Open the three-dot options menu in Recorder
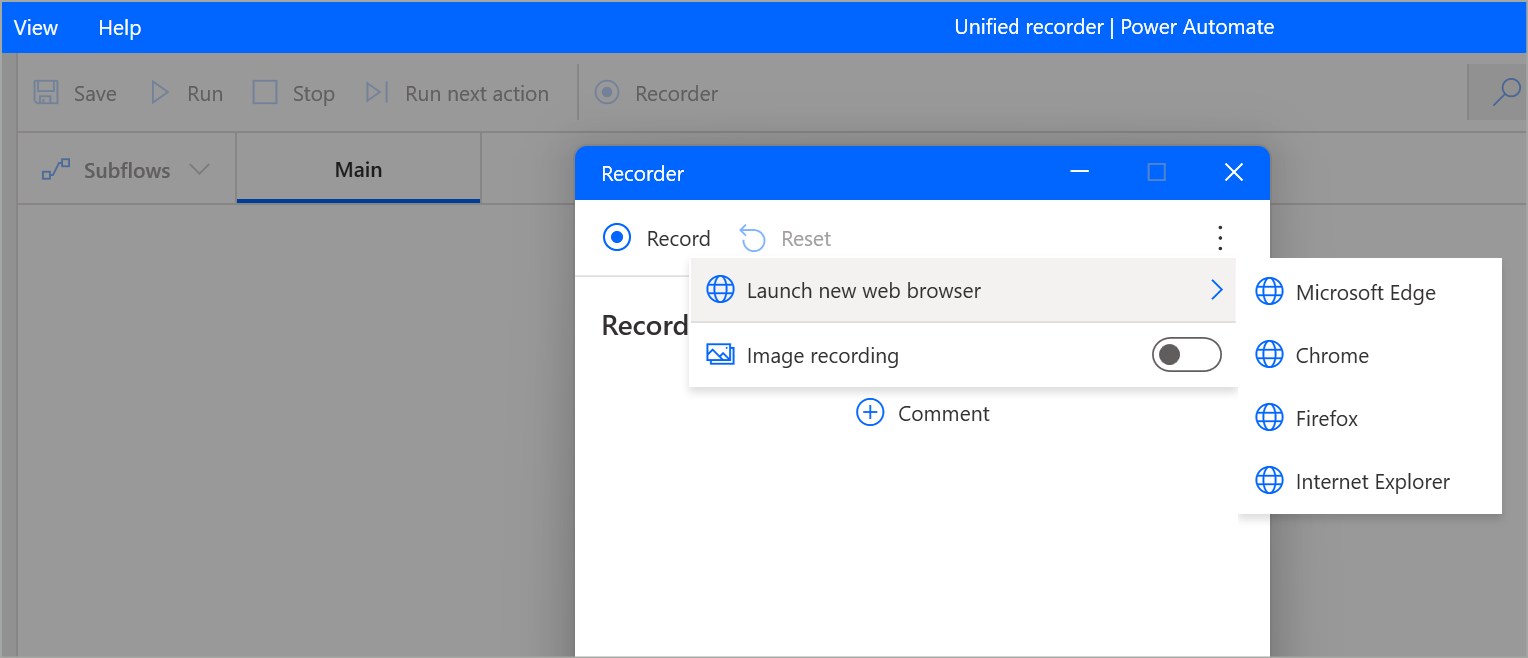 (1219, 238)
